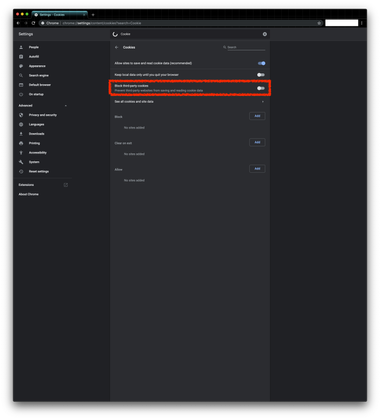Click No sites added under Allow
Screen dimensions: 380x419
(x=134, y=180)
